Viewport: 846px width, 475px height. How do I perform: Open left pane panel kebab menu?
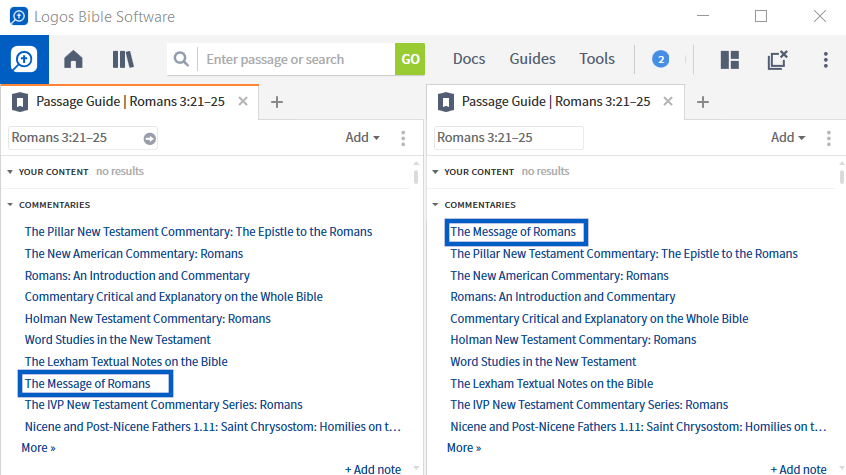tap(403, 138)
